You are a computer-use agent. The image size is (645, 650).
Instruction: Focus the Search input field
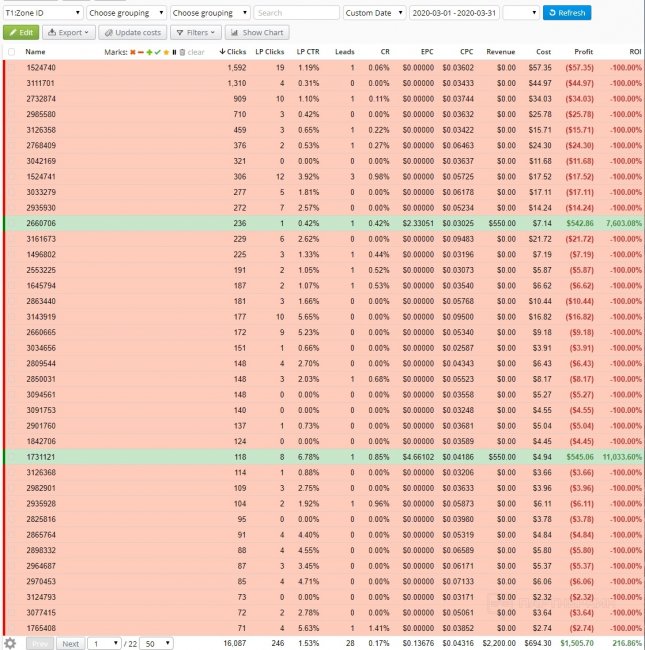295,13
